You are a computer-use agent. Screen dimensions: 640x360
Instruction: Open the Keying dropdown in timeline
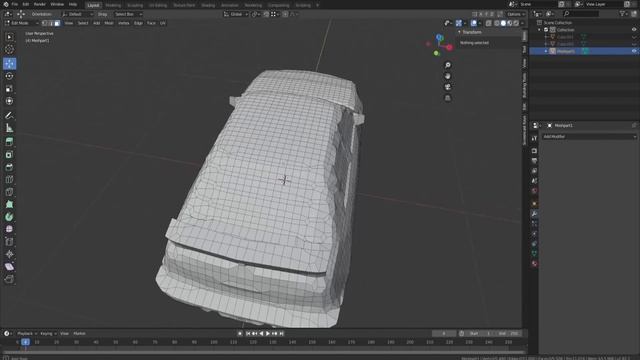click(x=48, y=333)
